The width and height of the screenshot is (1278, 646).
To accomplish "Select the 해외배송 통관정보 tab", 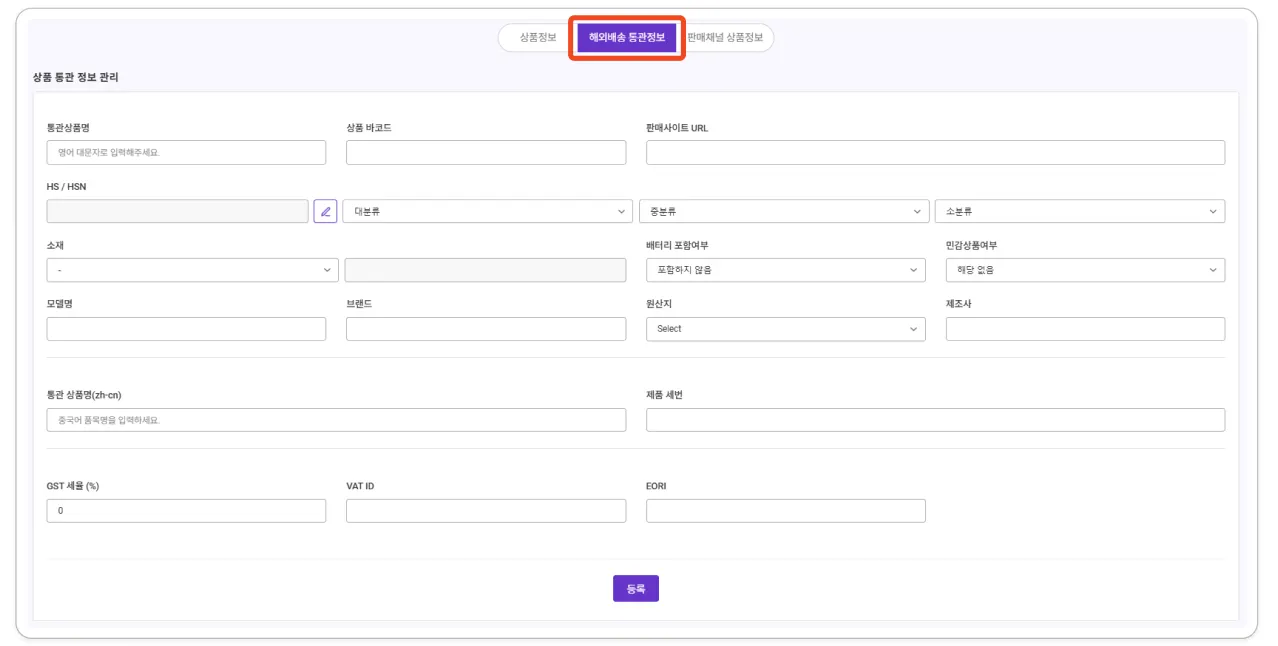I will 627,38.
